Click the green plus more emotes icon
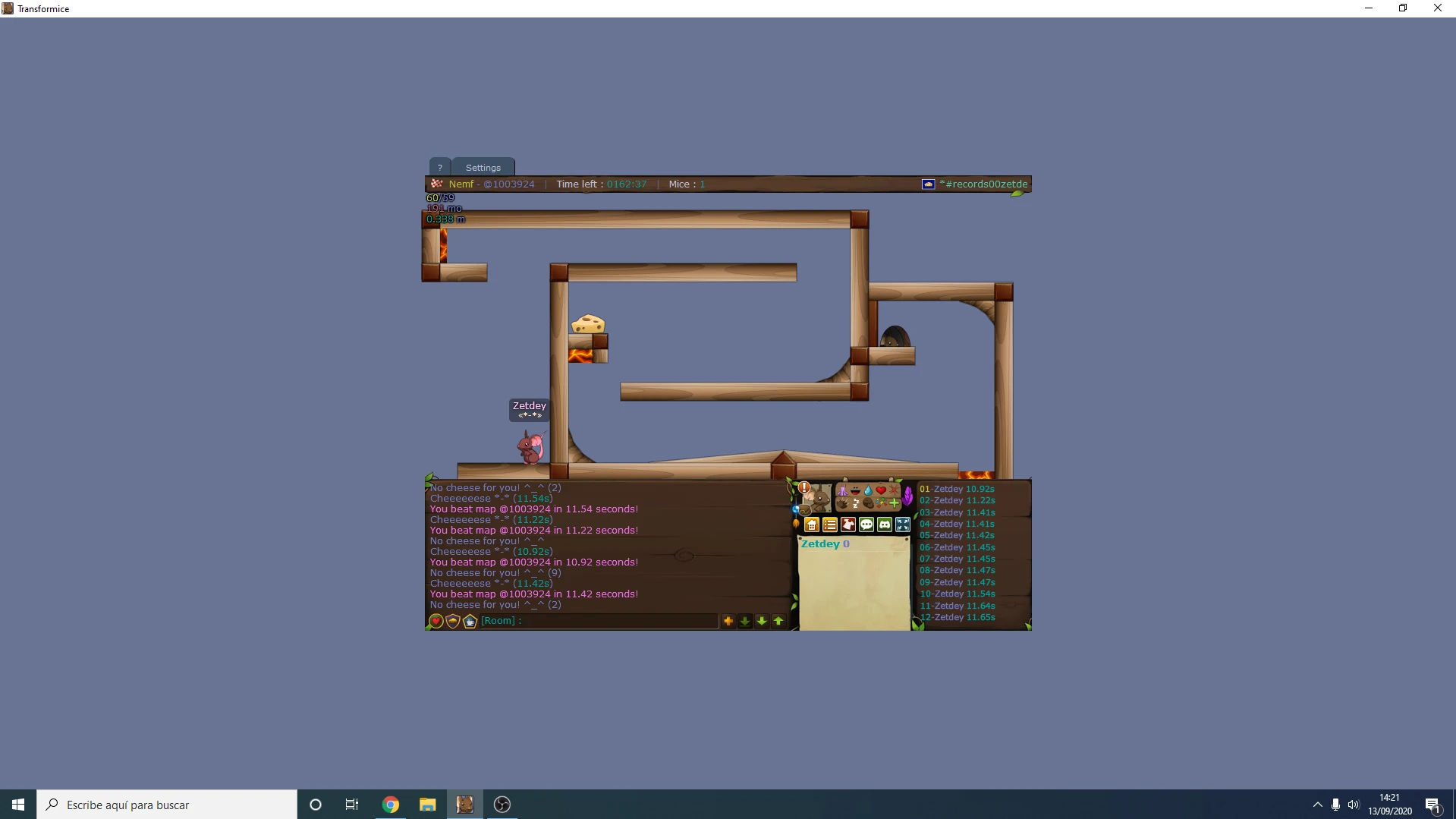 (894, 502)
